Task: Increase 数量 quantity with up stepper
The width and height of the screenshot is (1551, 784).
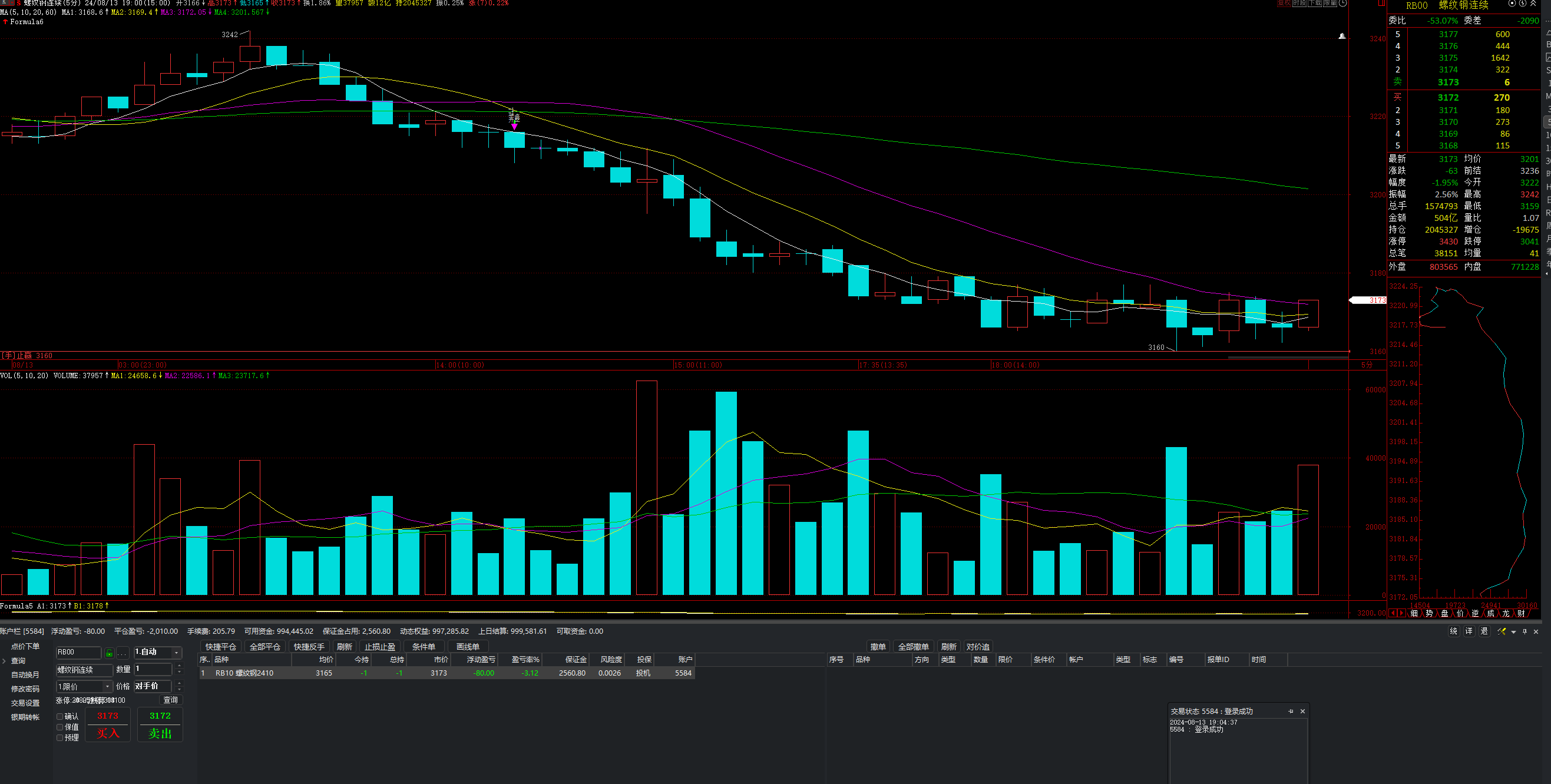Action: (x=180, y=666)
